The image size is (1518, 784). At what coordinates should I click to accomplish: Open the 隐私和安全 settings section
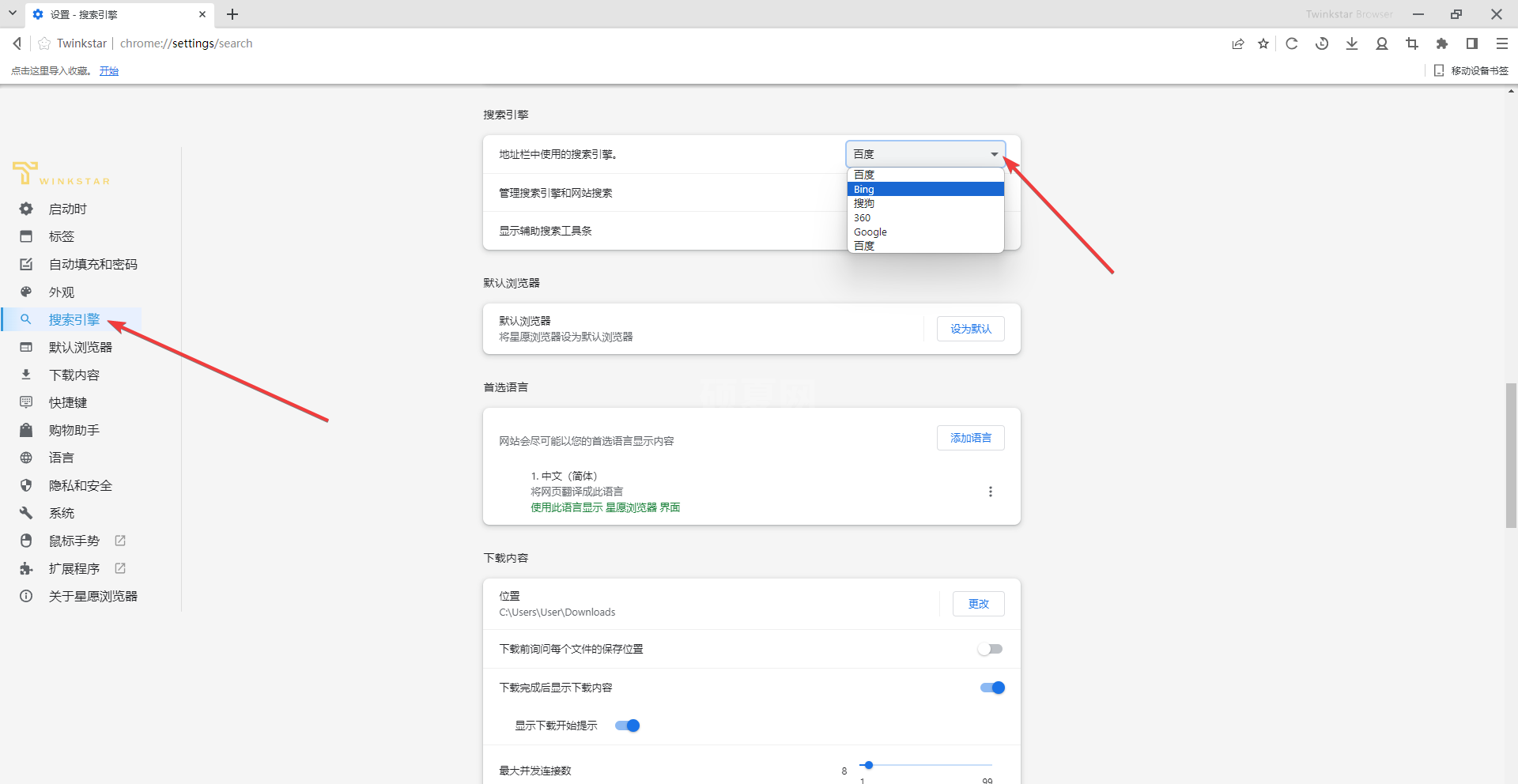tap(81, 485)
